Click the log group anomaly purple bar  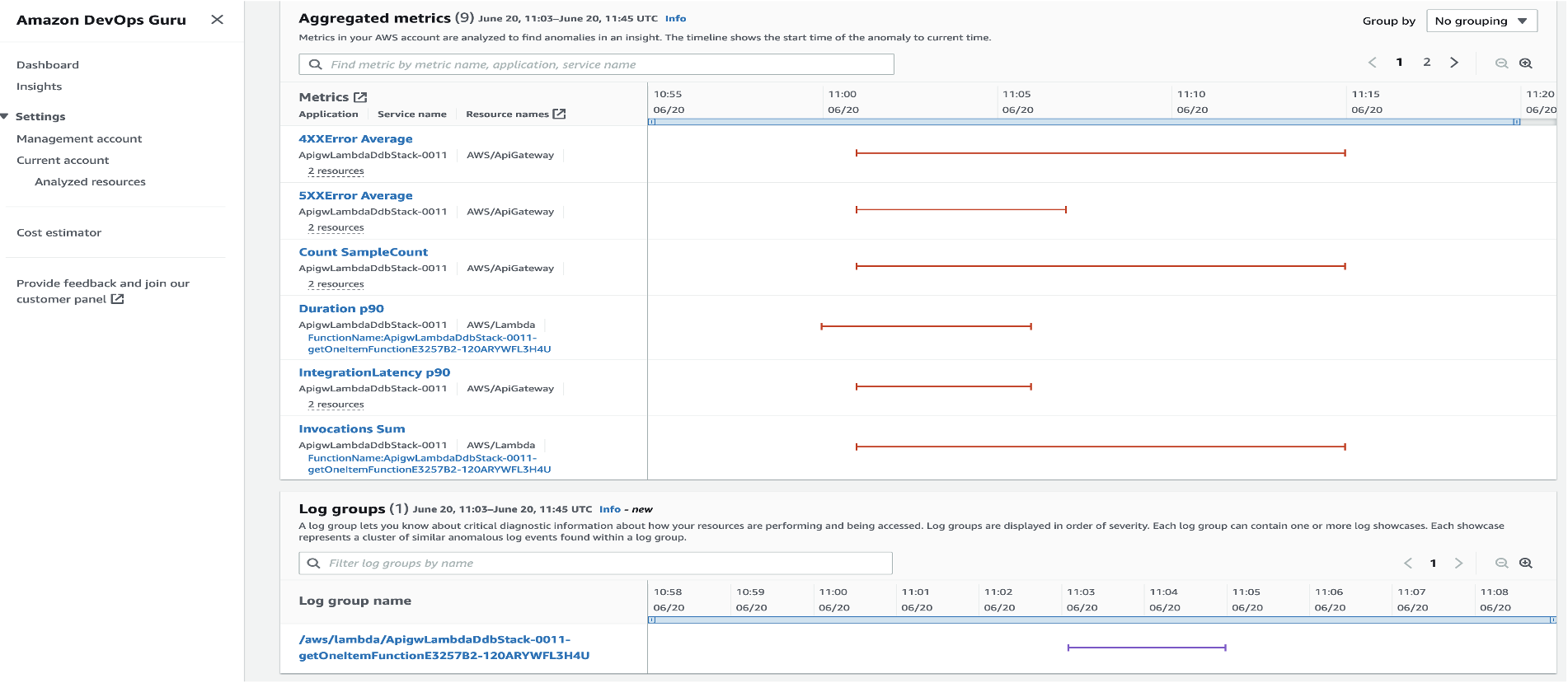(1147, 648)
